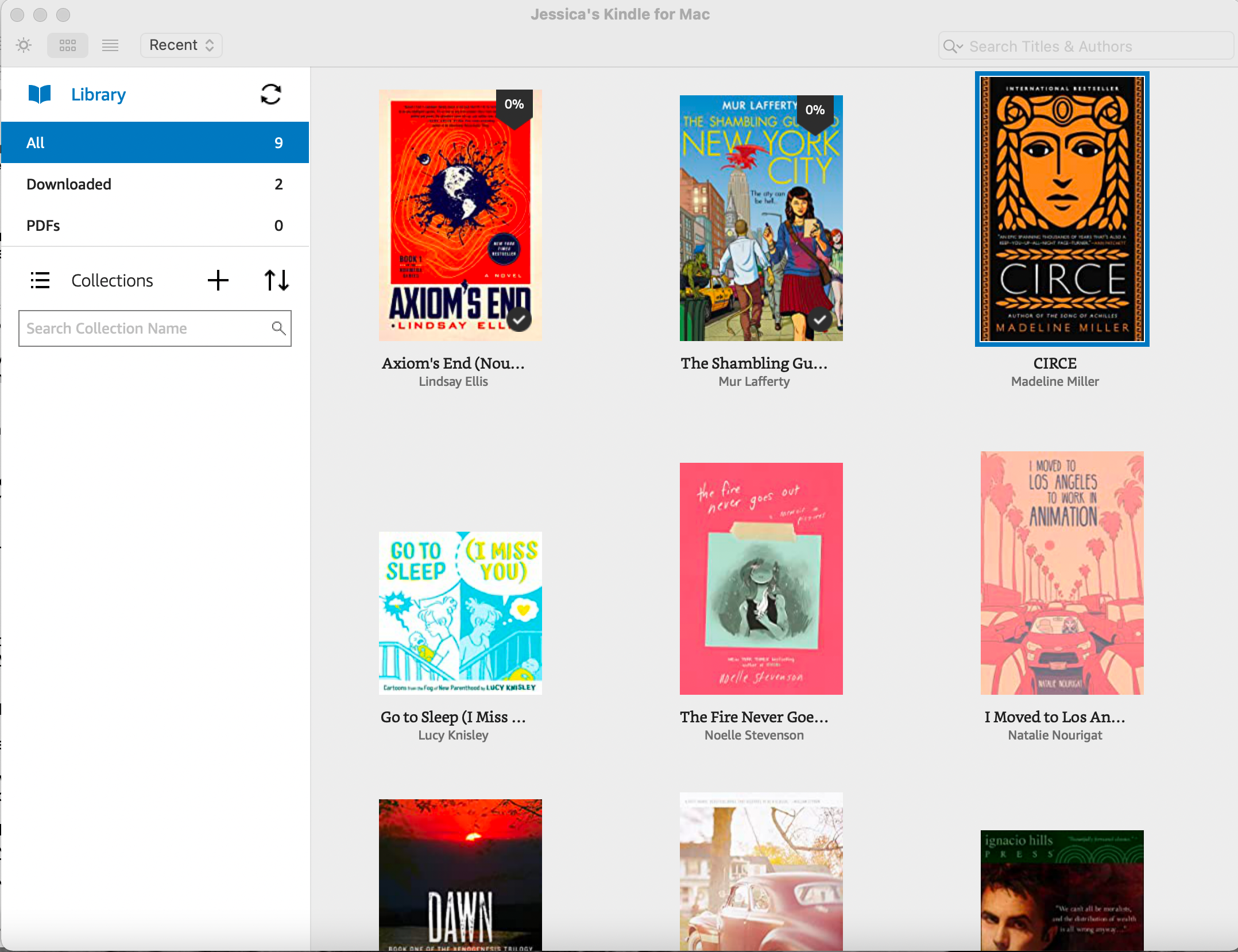Open the Collections list expander

coord(38,280)
